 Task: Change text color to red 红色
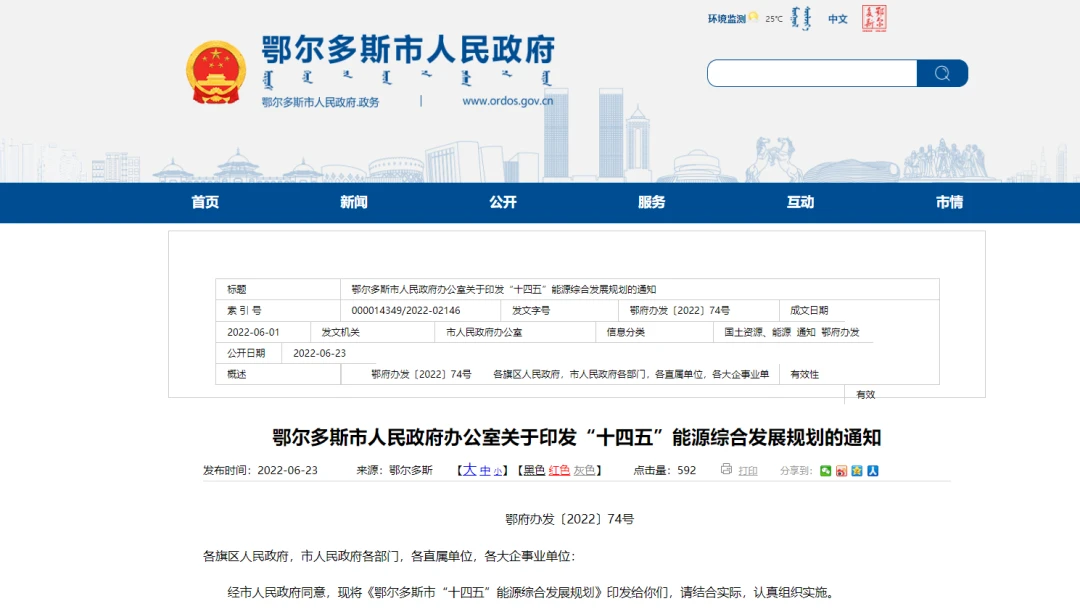[x=559, y=470]
